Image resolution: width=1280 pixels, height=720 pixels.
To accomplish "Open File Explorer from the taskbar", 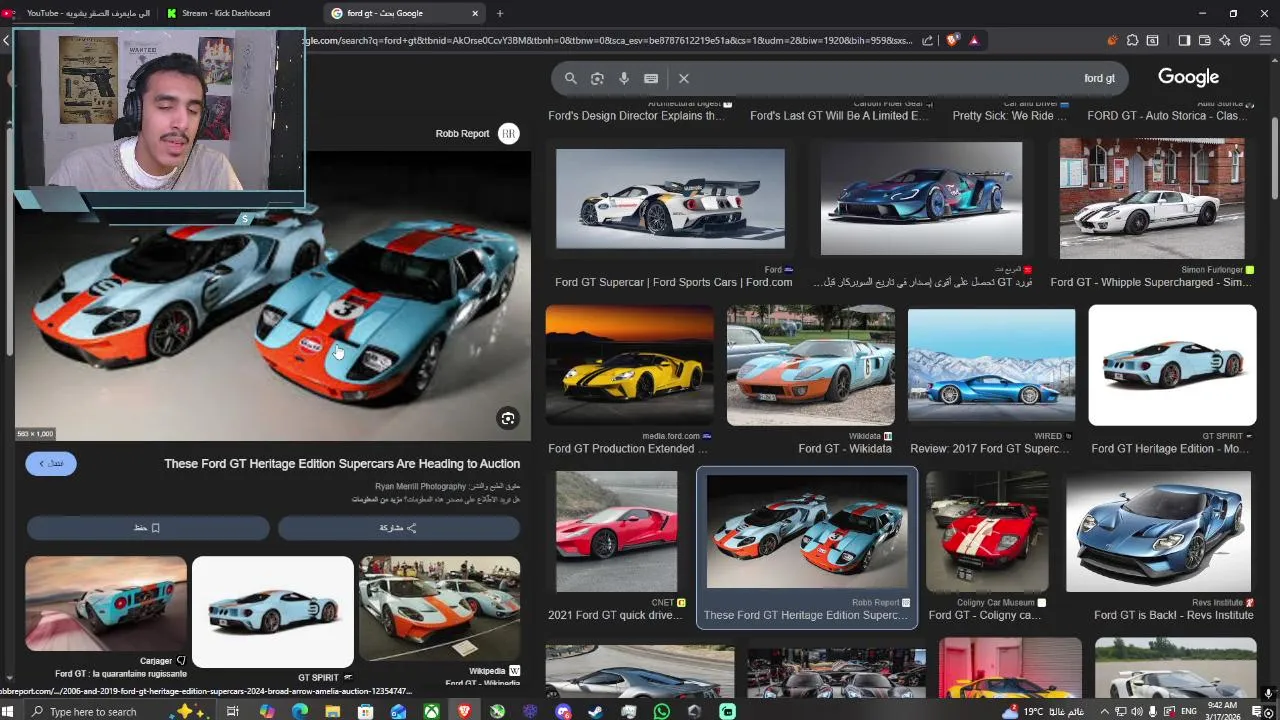I will coord(332,712).
